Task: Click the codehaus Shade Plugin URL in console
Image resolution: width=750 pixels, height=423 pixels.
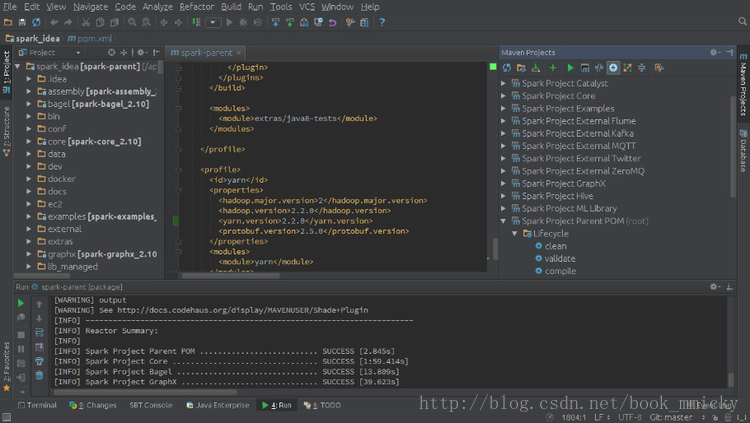Action: [243, 310]
